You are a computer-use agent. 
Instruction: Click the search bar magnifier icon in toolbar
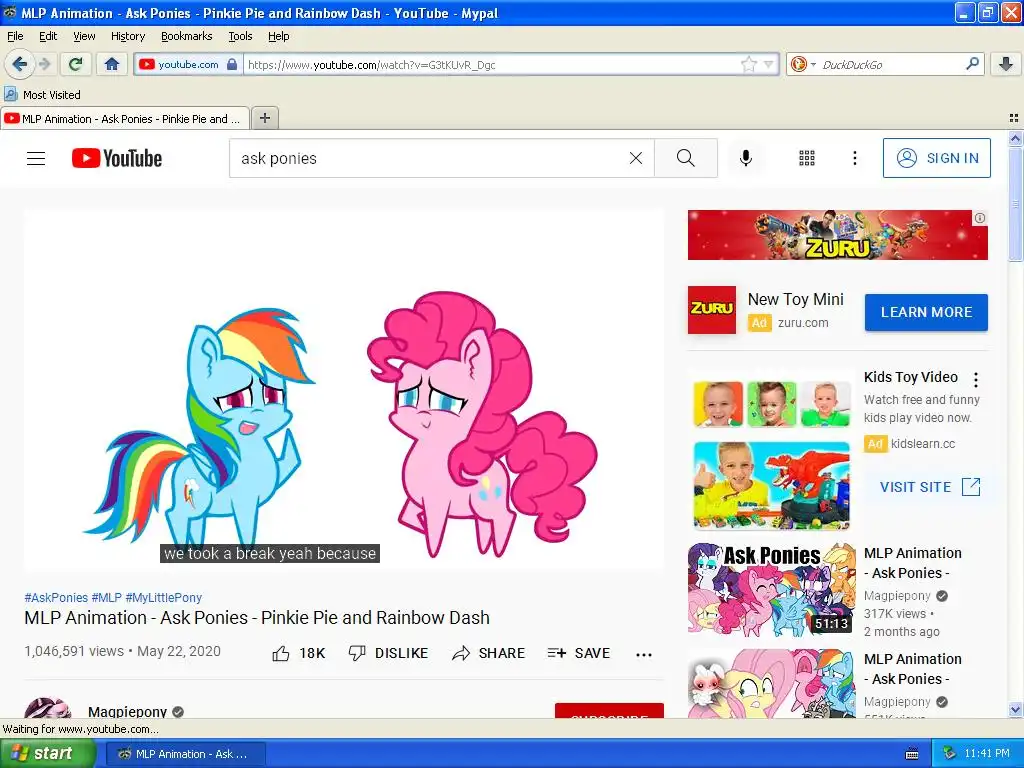coord(972,64)
